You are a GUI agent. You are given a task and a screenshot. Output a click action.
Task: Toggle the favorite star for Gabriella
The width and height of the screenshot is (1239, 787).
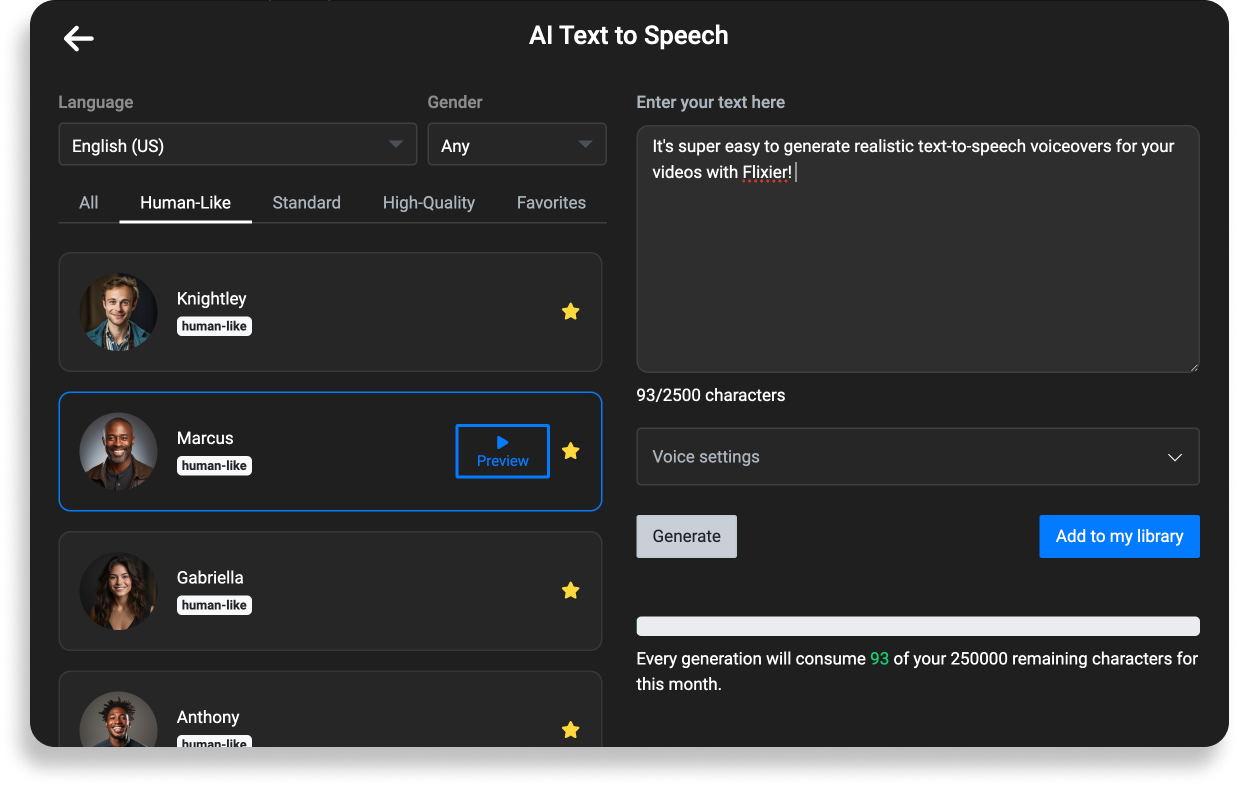click(570, 590)
